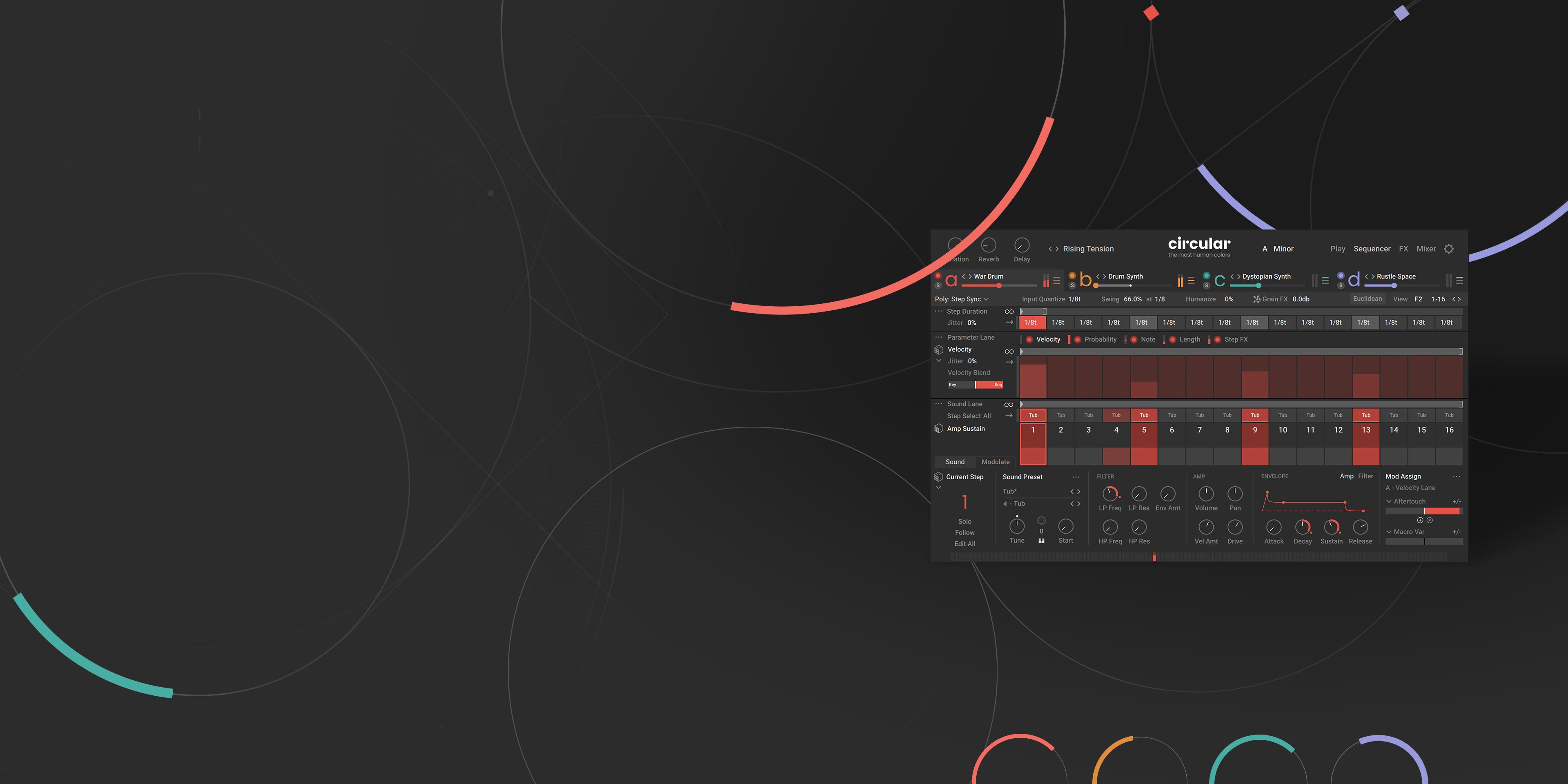Image resolution: width=1568 pixels, height=784 pixels.
Task: Click the Step Duration Jitter arrow icon
Action: 1009,323
